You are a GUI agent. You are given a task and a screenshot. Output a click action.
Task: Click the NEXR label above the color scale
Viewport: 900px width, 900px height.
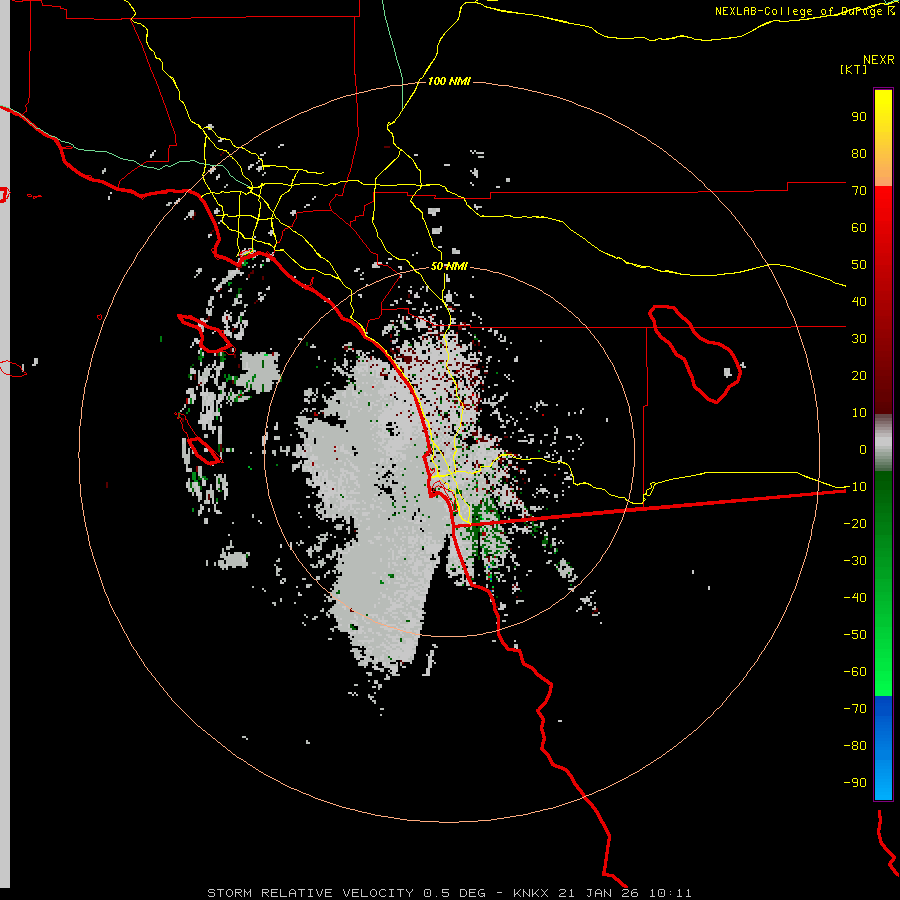click(x=878, y=60)
